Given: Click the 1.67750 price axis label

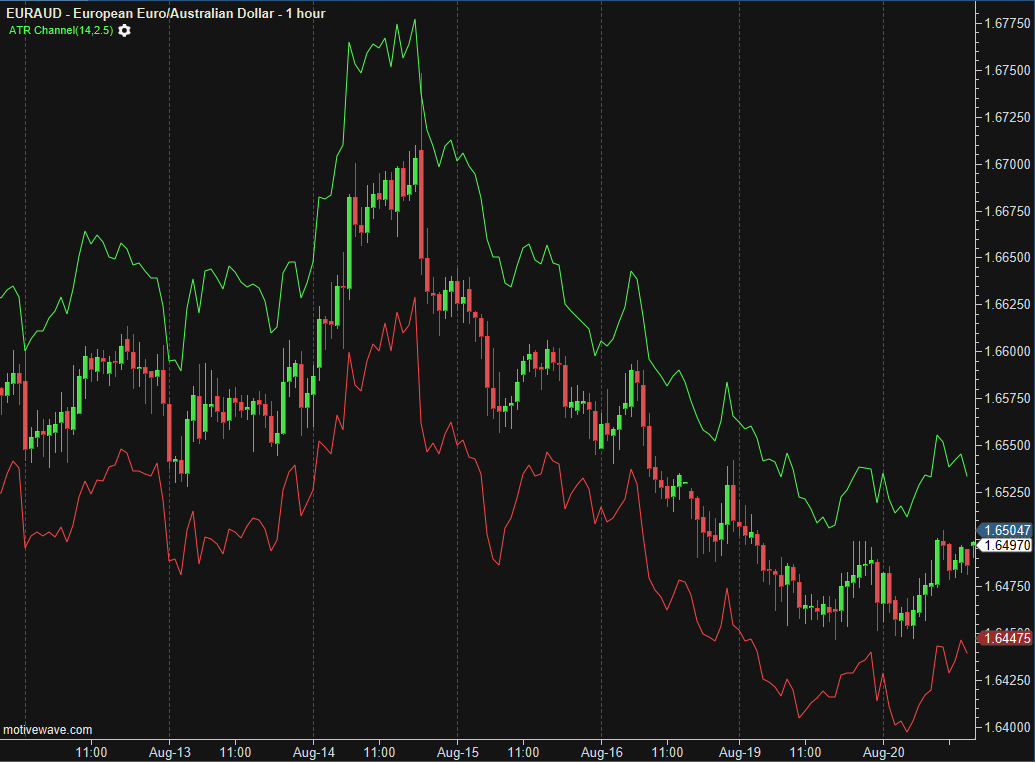Looking at the screenshot, I should coord(1007,22).
